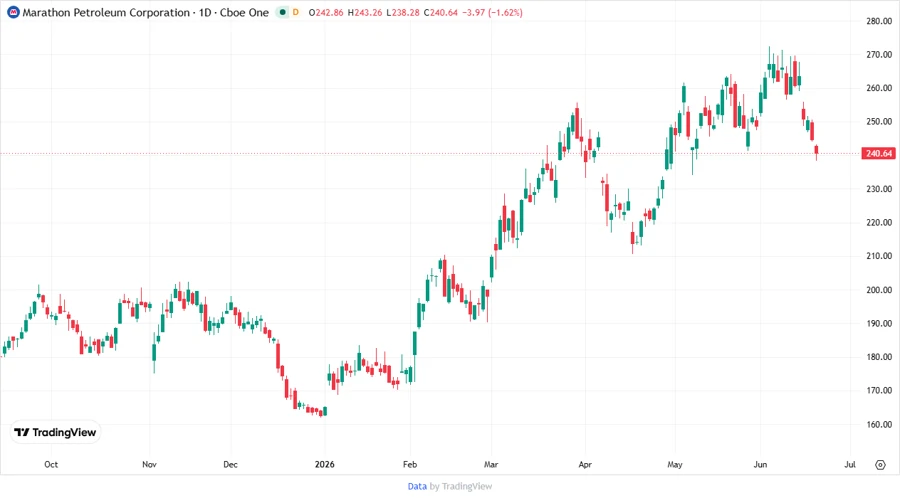Click the 250.00 price axis label

tap(879, 122)
